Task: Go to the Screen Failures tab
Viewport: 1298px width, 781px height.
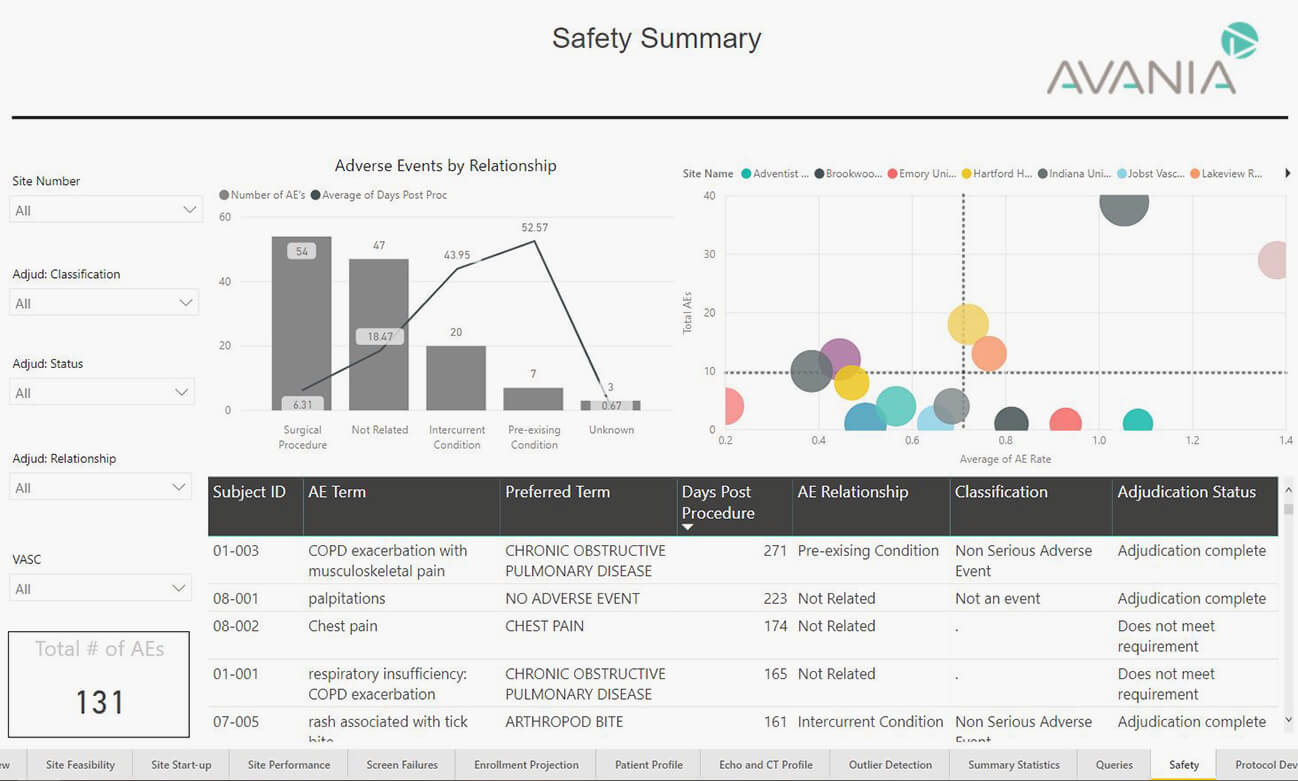Action: point(402,765)
